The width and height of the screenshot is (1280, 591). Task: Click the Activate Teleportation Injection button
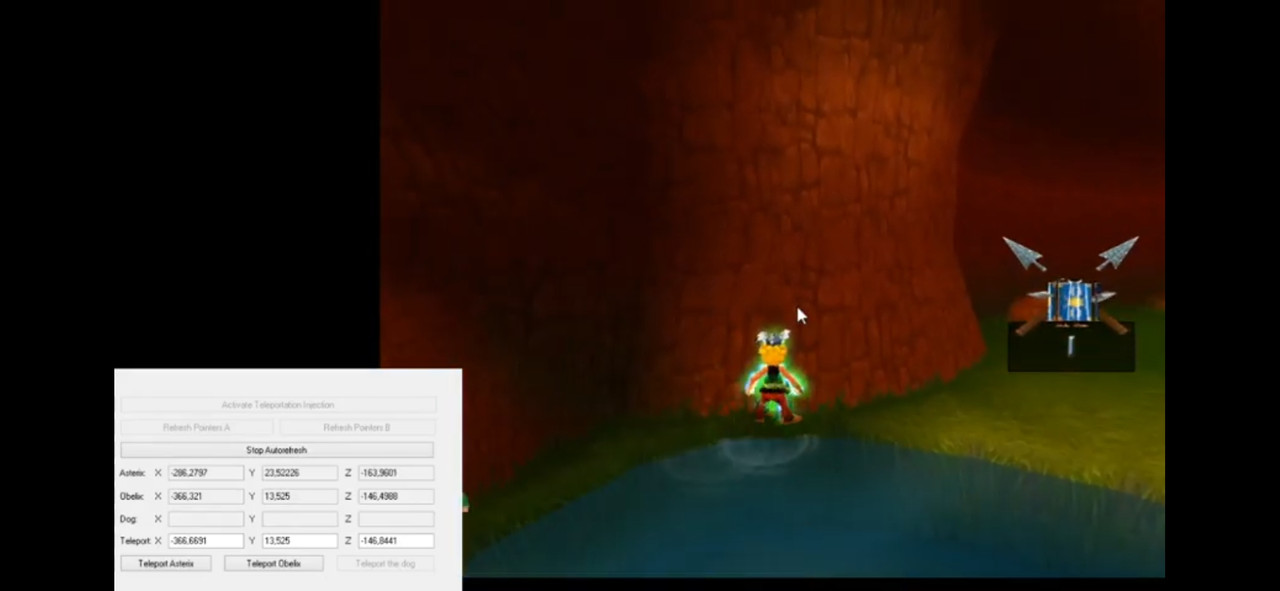click(x=278, y=405)
